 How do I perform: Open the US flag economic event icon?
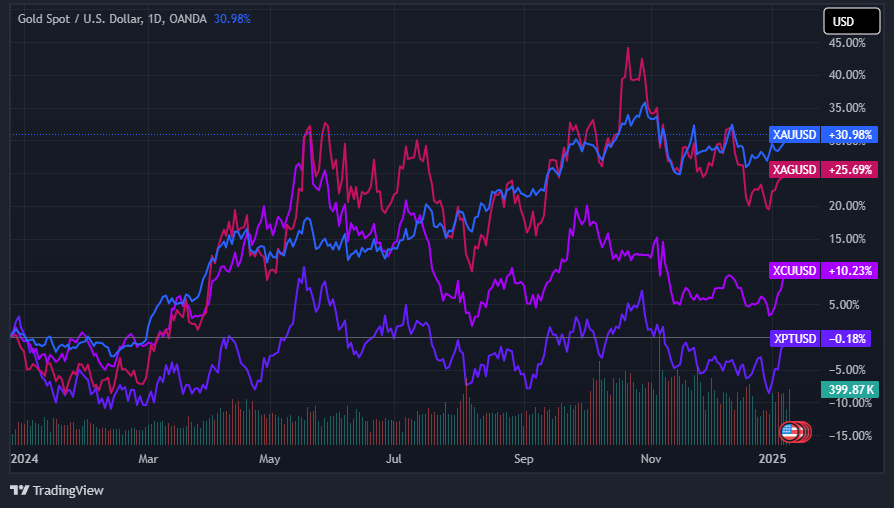(790, 432)
